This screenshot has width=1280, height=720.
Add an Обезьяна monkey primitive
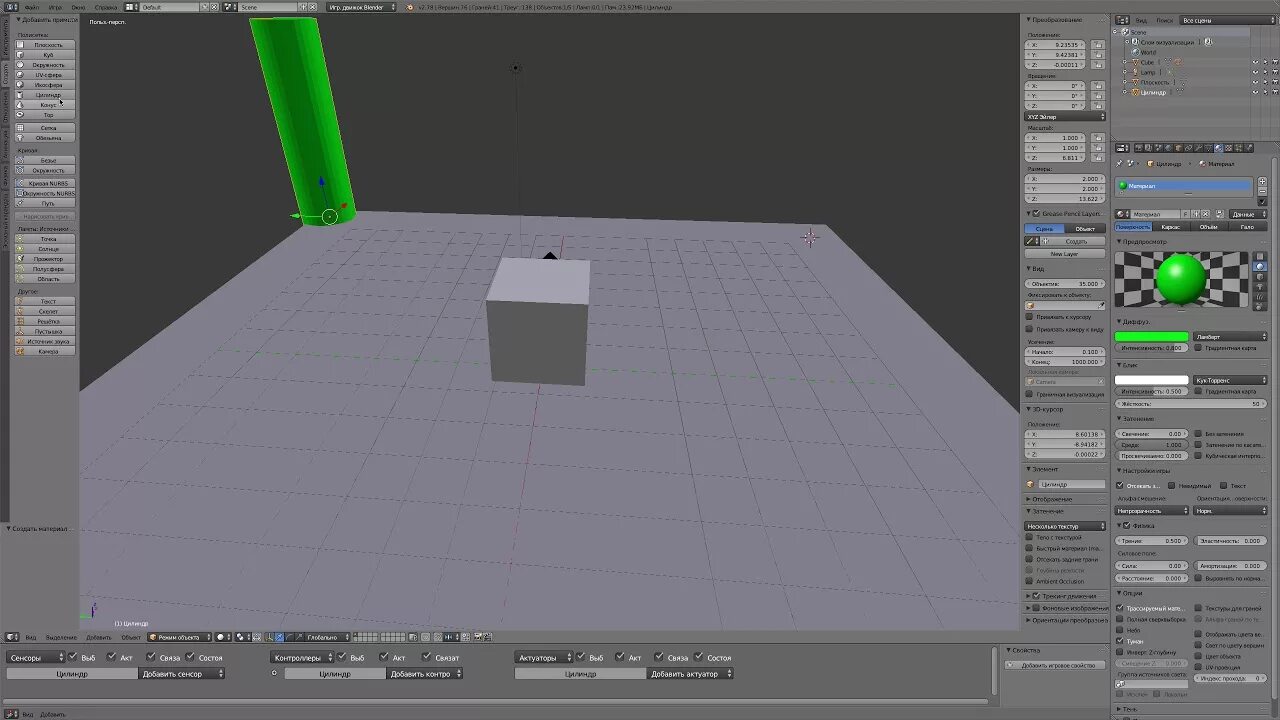tap(45, 138)
